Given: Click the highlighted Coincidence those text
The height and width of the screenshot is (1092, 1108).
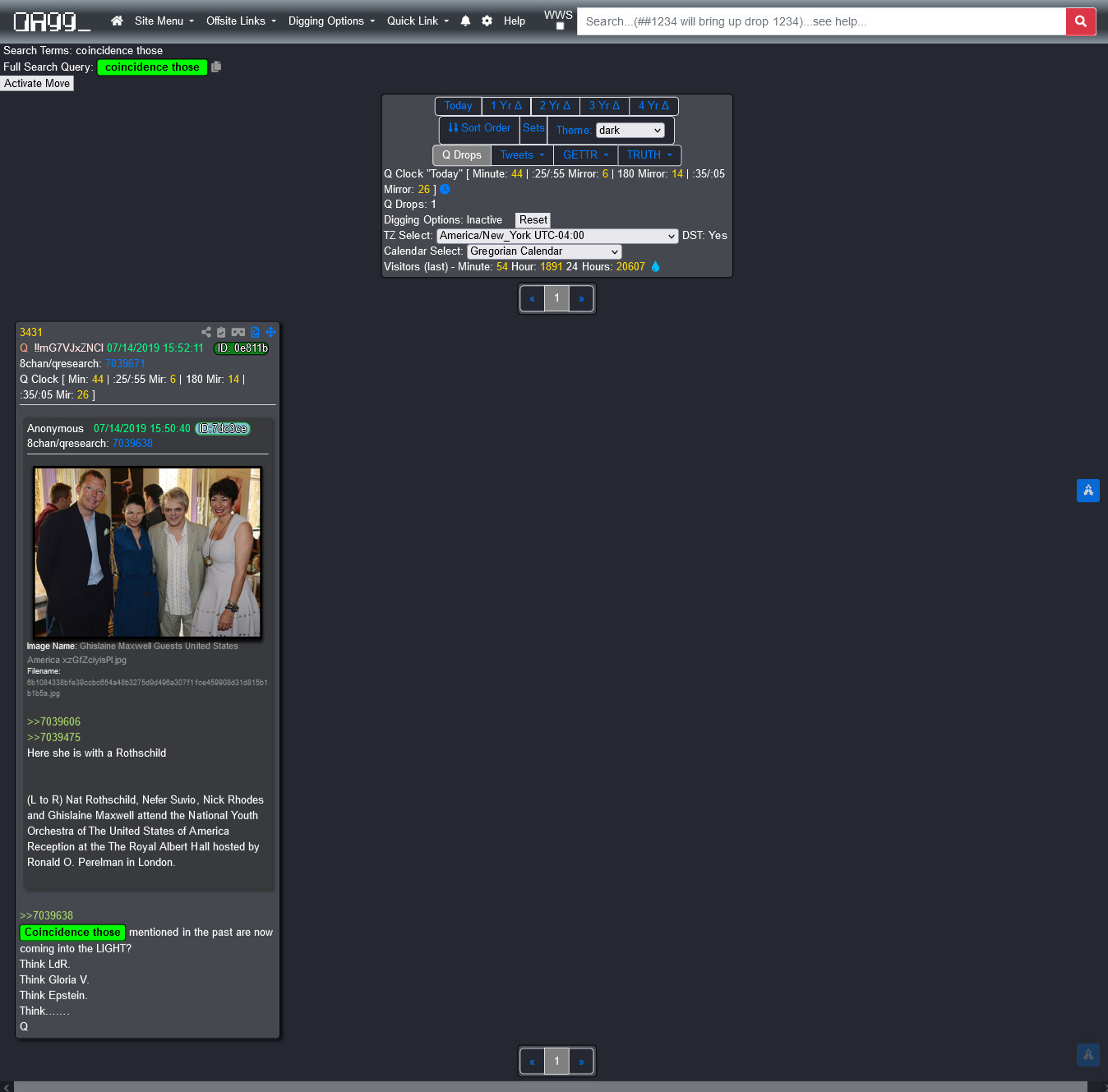Looking at the screenshot, I should click(72, 933).
